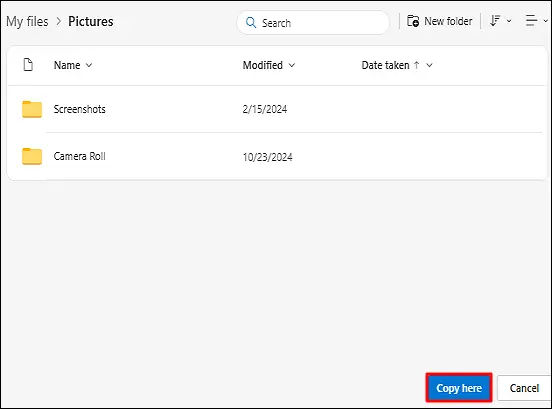This screenshot has width=552, height=409.
Task: Click the Date taken ascending arrow
Action: pos(416,65)
